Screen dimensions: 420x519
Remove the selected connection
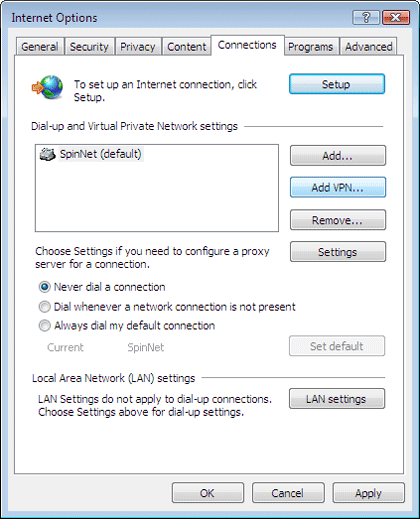pyautogui.click(x=338, y=220)
